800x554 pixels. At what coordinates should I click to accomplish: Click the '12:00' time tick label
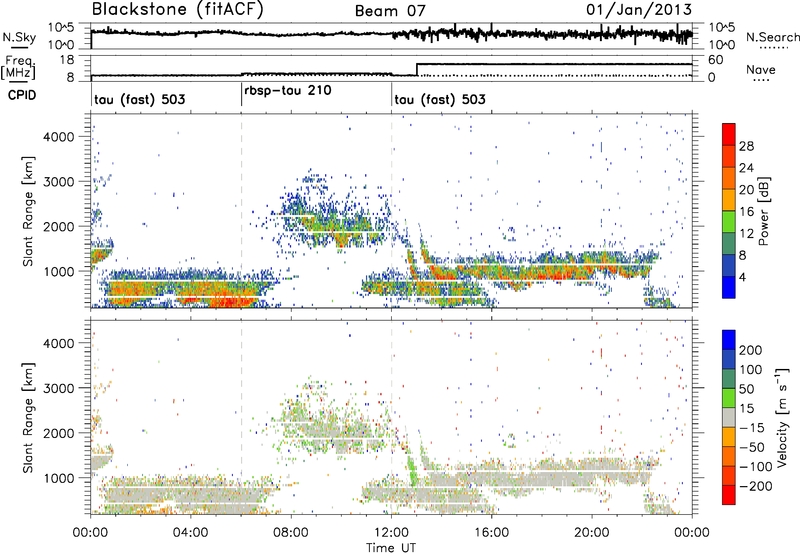click(x=391, y=533)
